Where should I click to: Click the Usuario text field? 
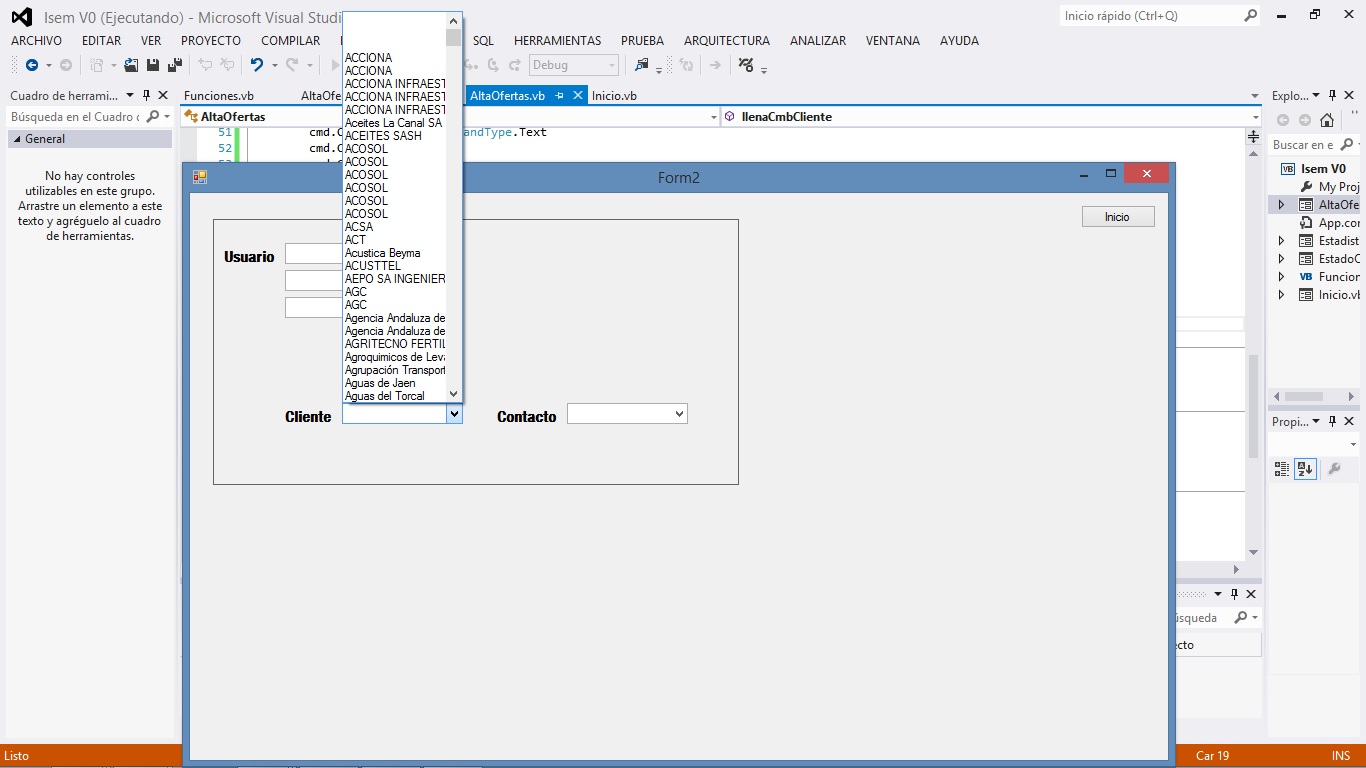tap(313, 253)
